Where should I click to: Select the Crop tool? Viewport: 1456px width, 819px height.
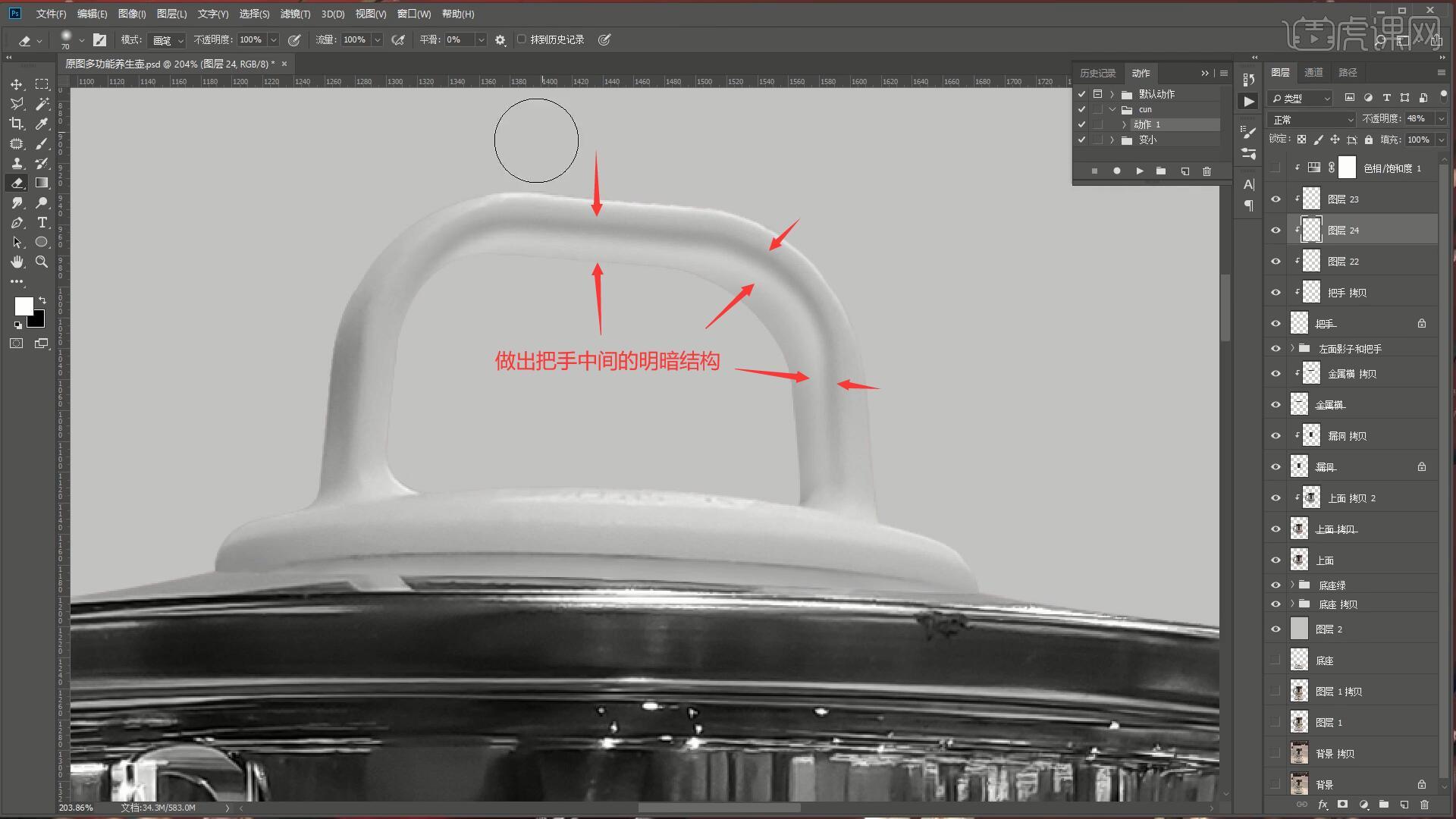coord(16,124)
